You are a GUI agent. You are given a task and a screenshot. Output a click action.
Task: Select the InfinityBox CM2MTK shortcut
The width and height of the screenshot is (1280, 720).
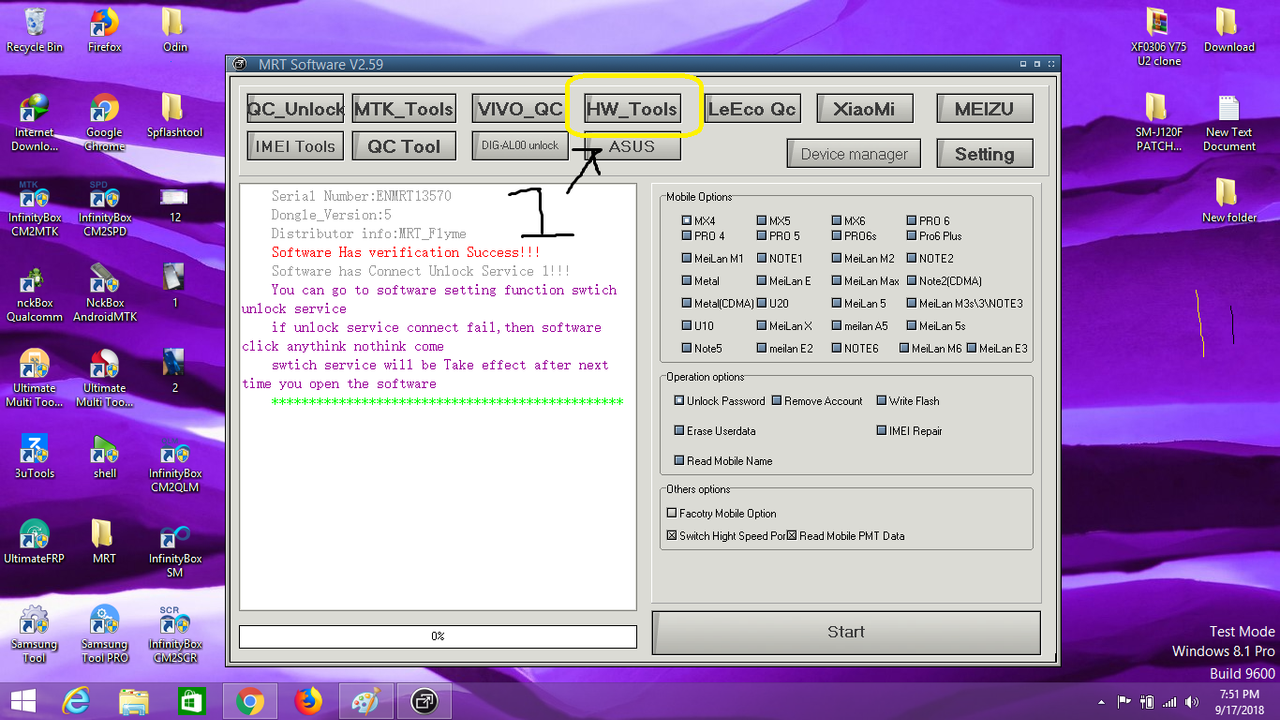(34, 208)
